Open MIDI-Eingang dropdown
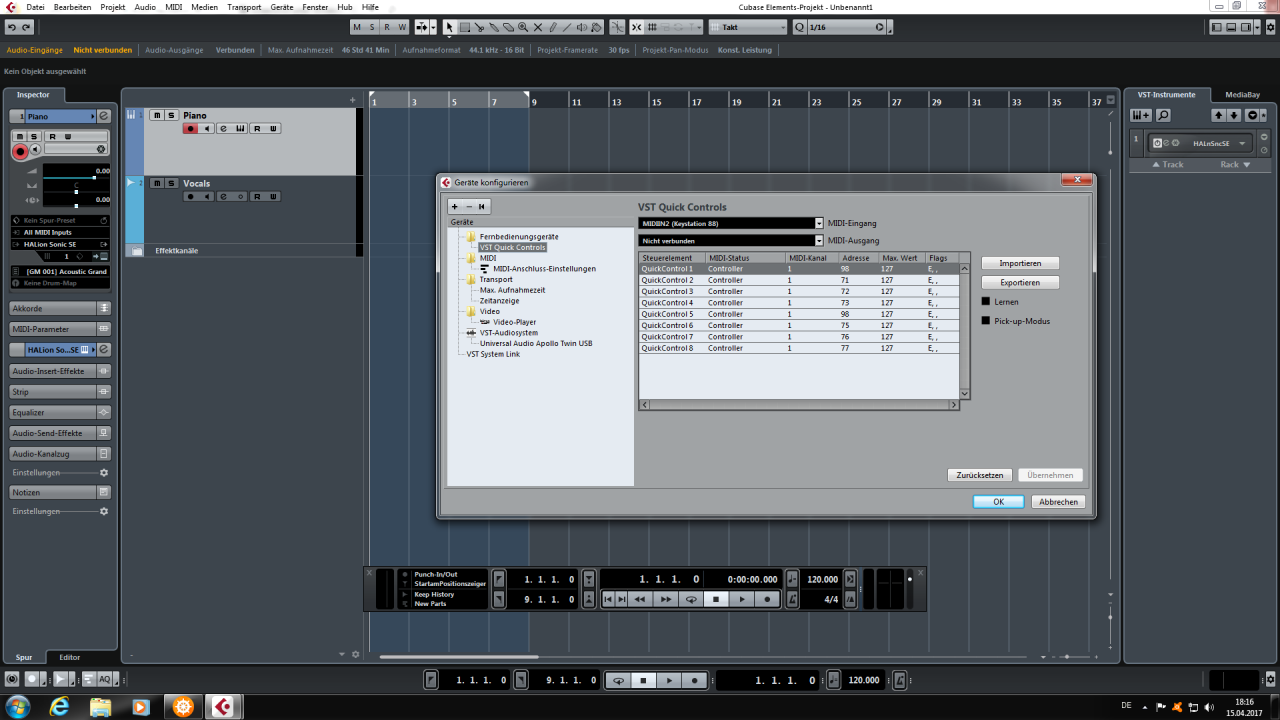Viewport: 1280px width, 720px height. tap(819, 223)
